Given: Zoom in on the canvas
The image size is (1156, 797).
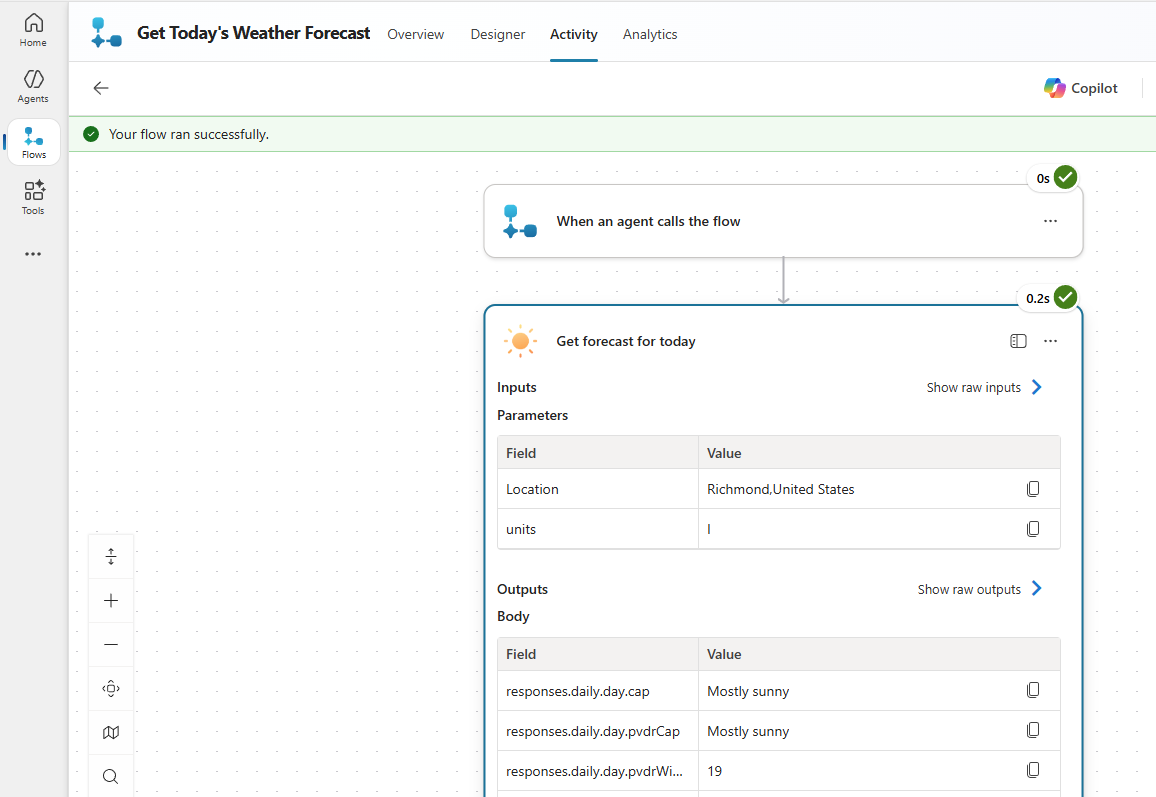Looking at the screenshot, I should pos(111,601).
